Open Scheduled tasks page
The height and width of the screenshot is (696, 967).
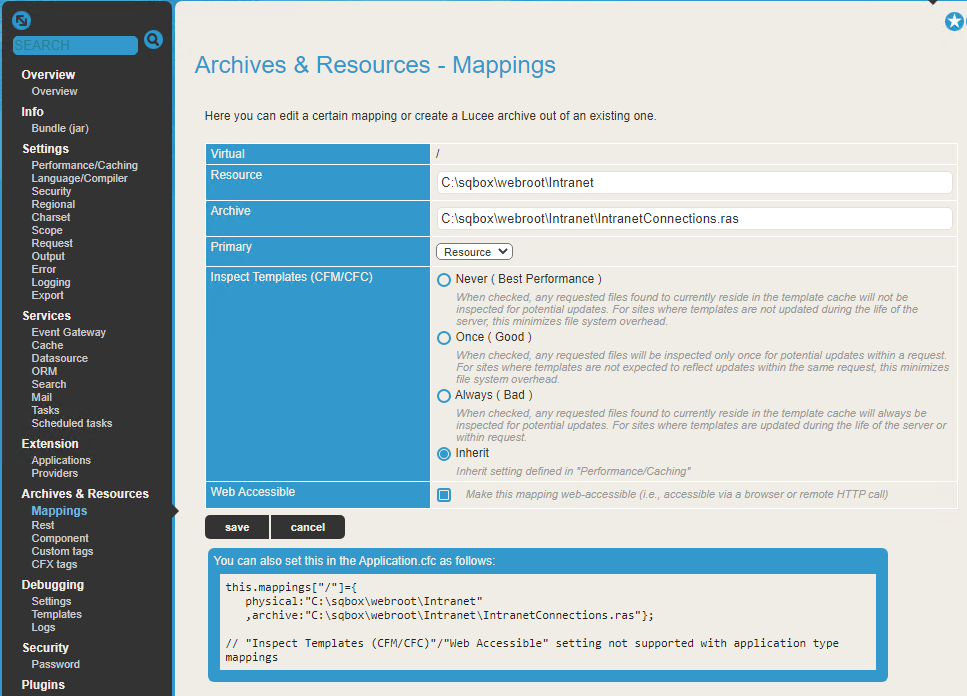(72, 423)
